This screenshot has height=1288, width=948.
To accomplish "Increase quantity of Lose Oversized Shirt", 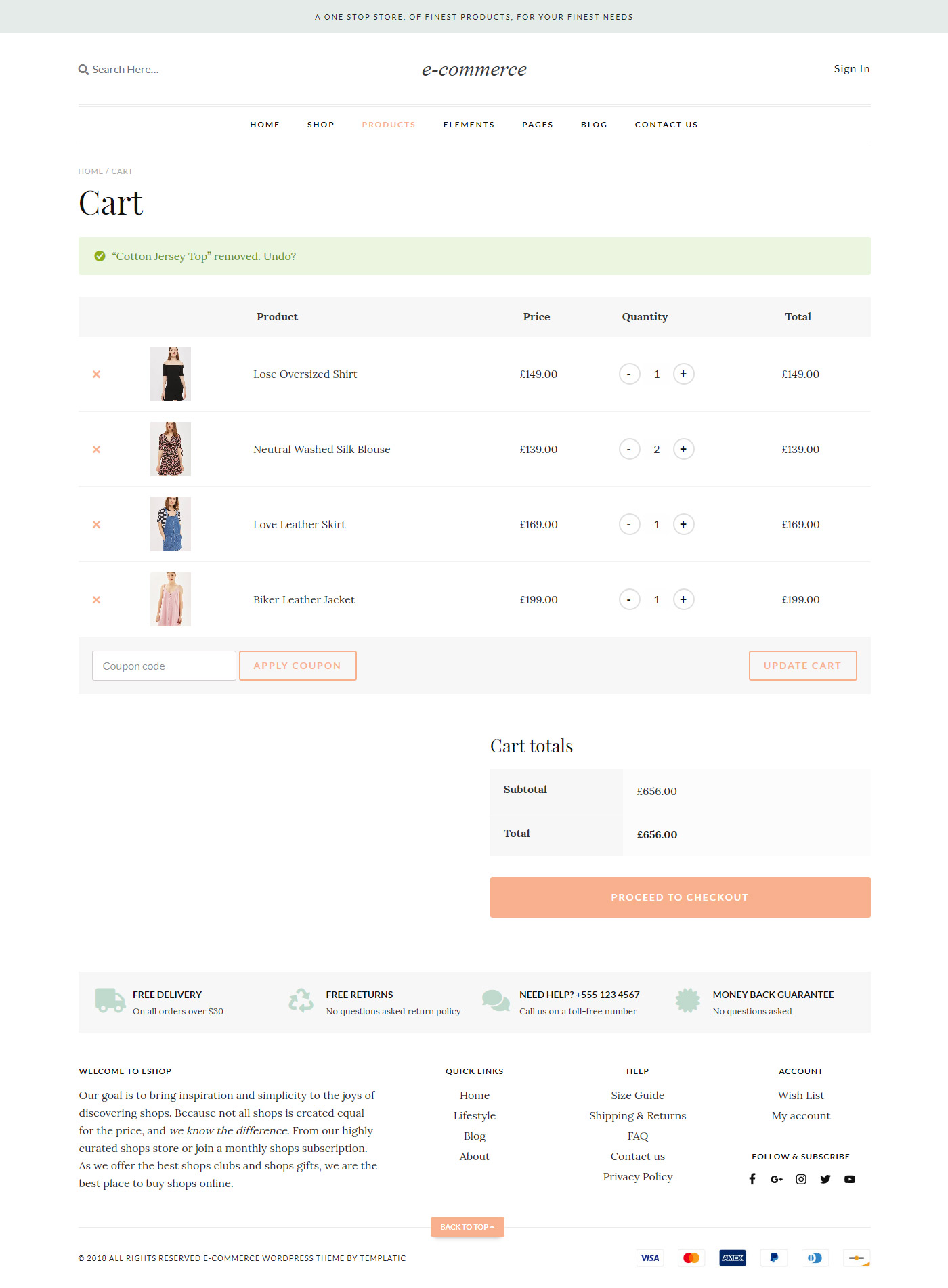I will [x=683, y=374].
